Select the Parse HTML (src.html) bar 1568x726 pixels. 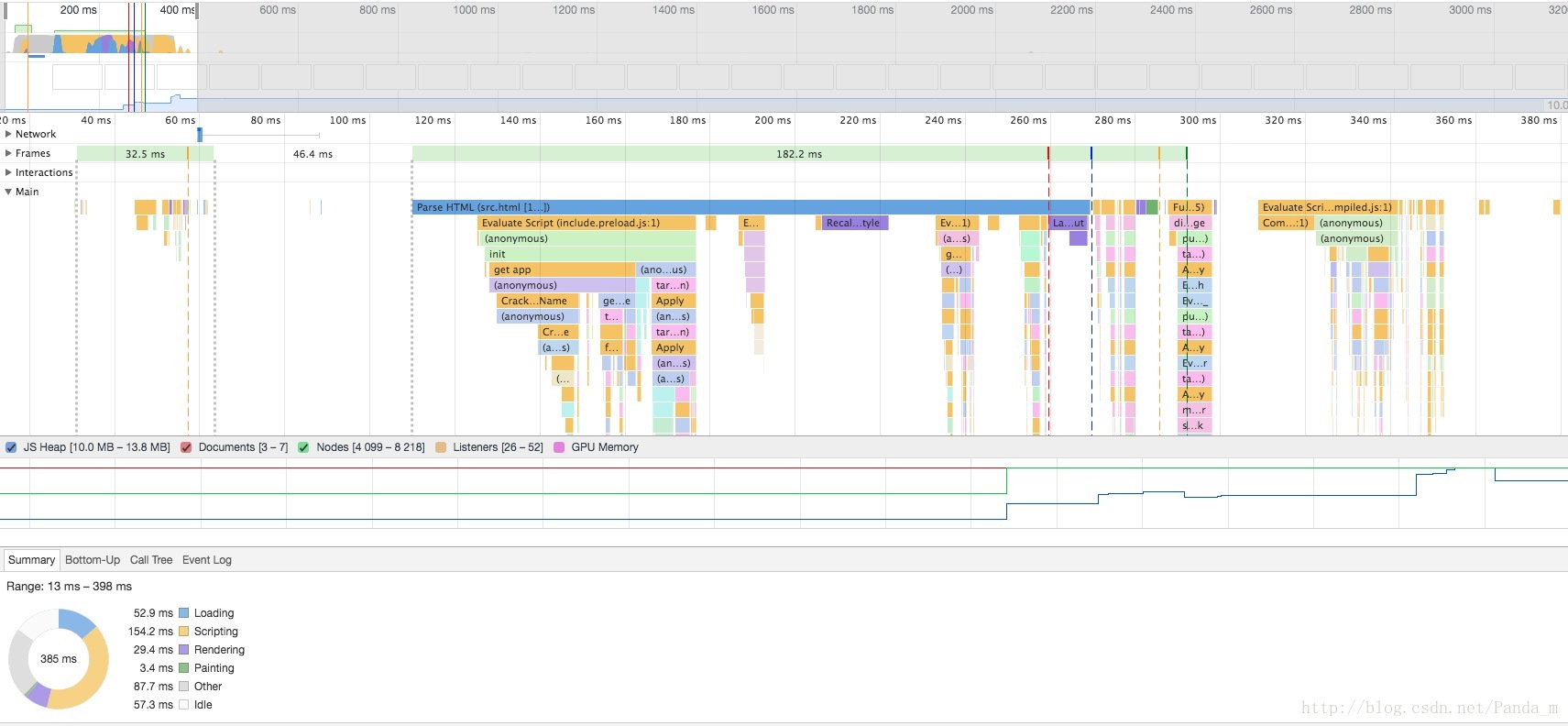point(751,207)
